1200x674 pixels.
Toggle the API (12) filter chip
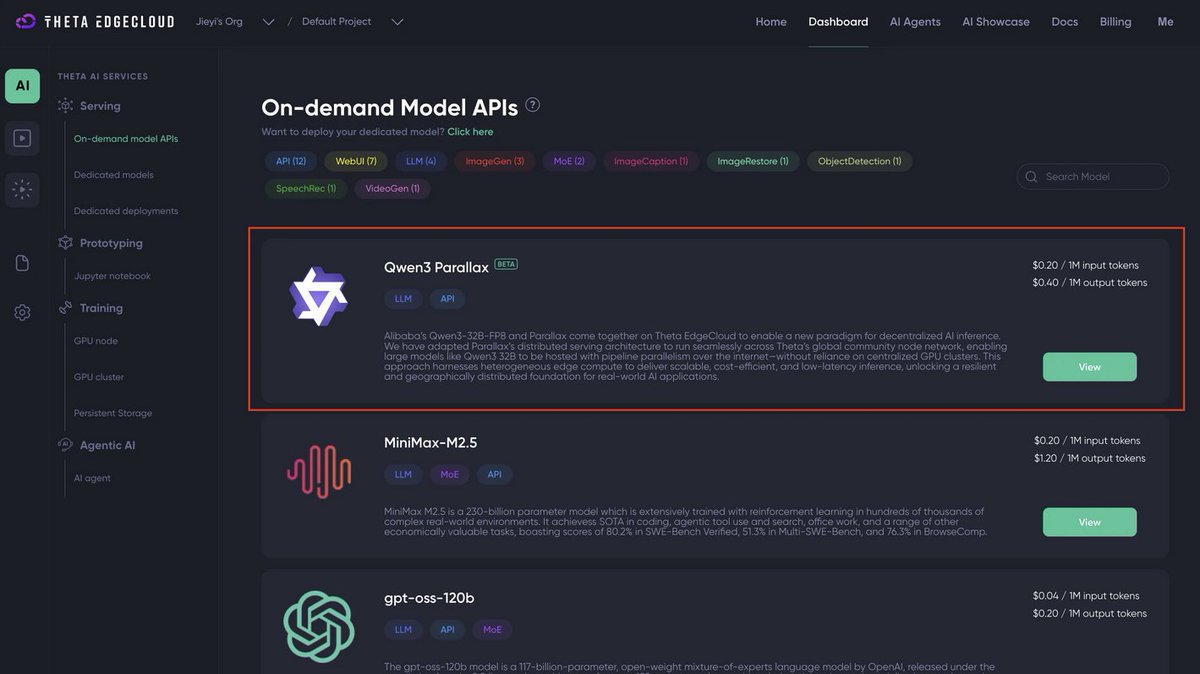tap(291, 161)
